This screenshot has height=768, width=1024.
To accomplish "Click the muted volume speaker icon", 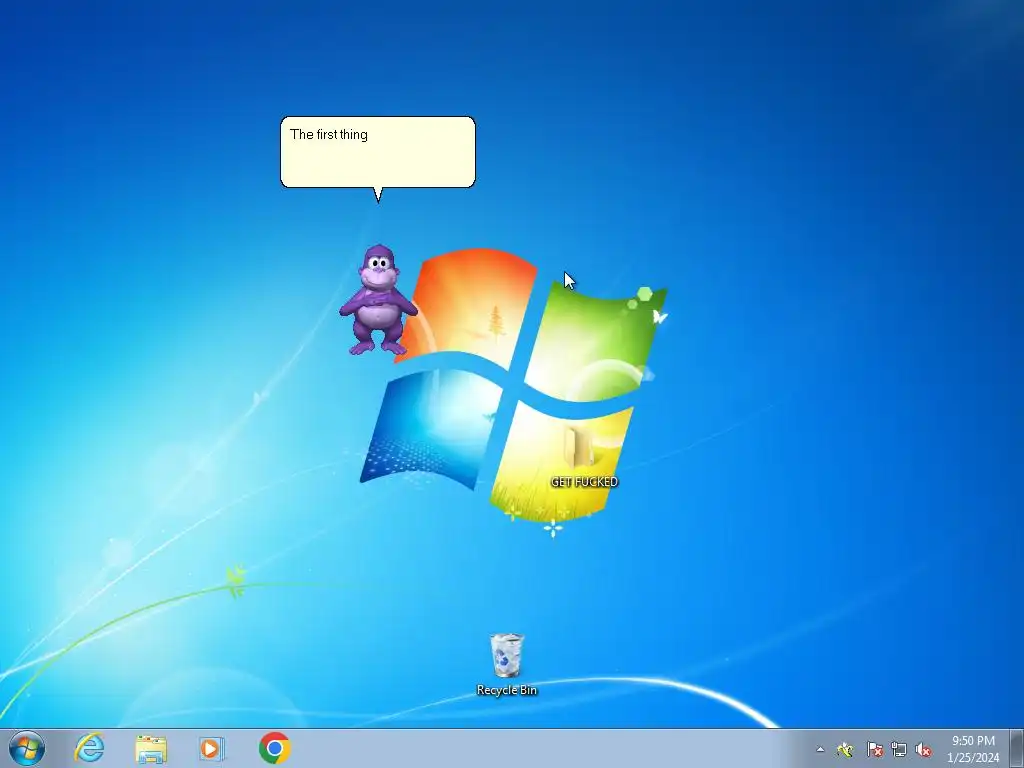I will click(923, 750).
